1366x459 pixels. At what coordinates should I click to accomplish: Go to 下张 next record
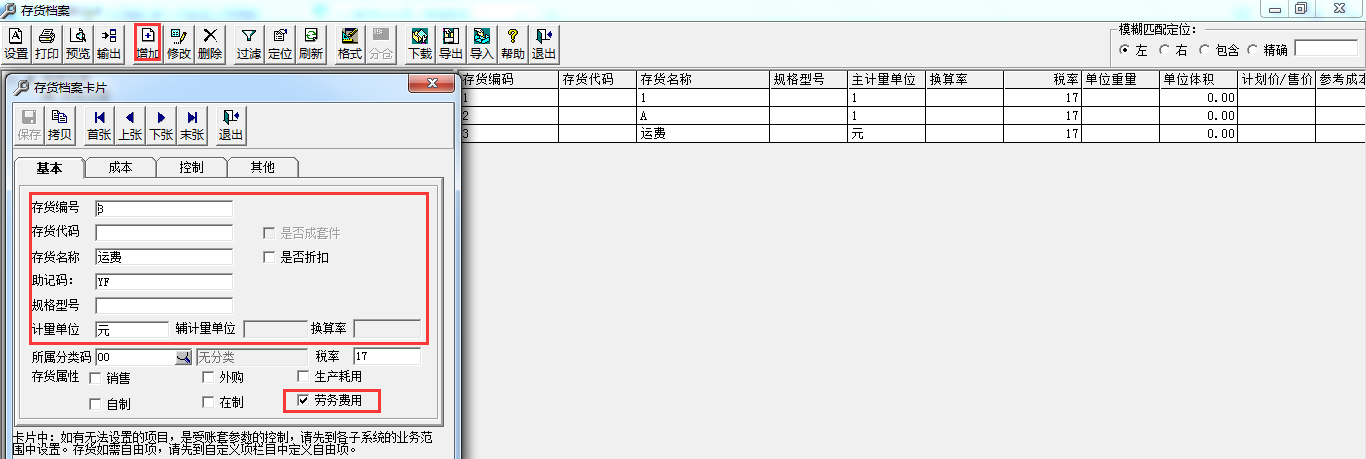(x=161, y=124)
